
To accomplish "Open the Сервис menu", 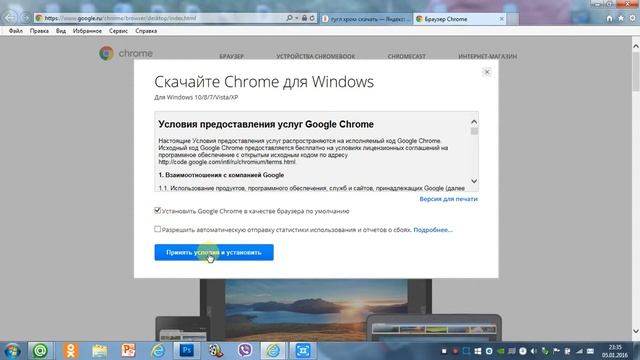I will [x=118, y=31].
